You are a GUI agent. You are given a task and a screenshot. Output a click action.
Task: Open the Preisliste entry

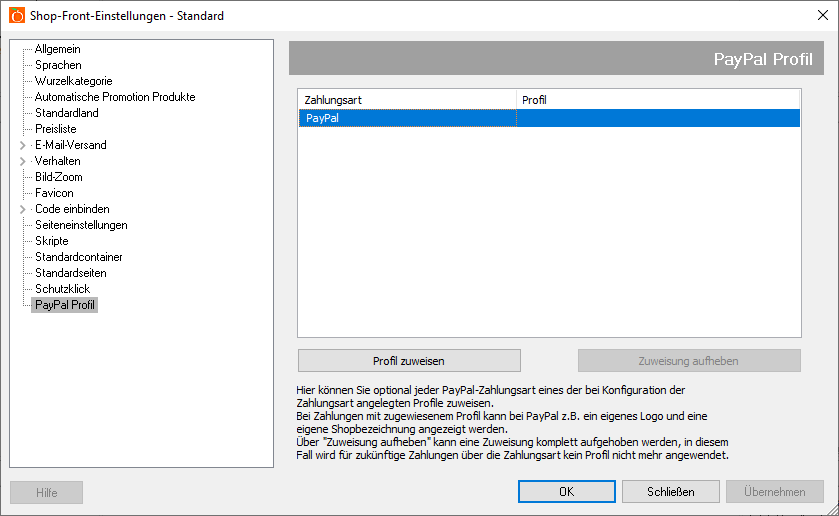click(56, 129)
